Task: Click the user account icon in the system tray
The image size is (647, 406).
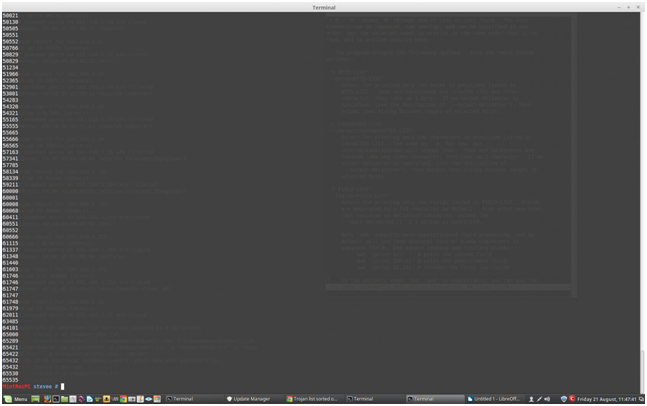Action: click(x=531, y=399)
